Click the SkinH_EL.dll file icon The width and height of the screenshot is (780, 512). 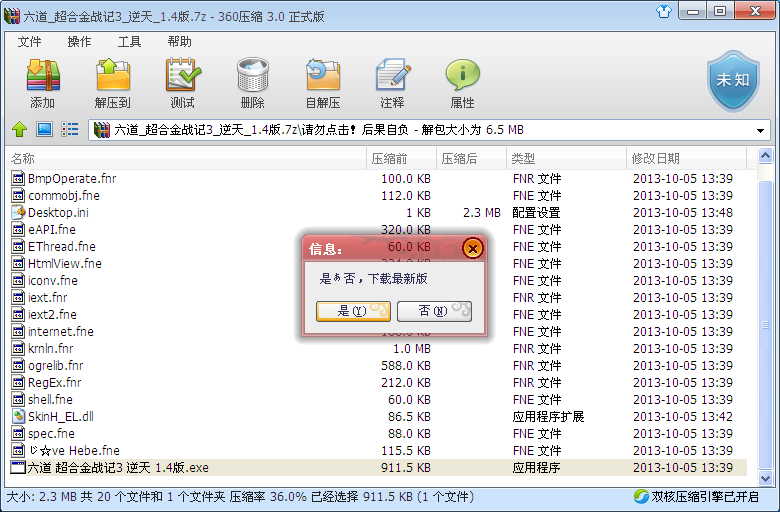point(18,416)
